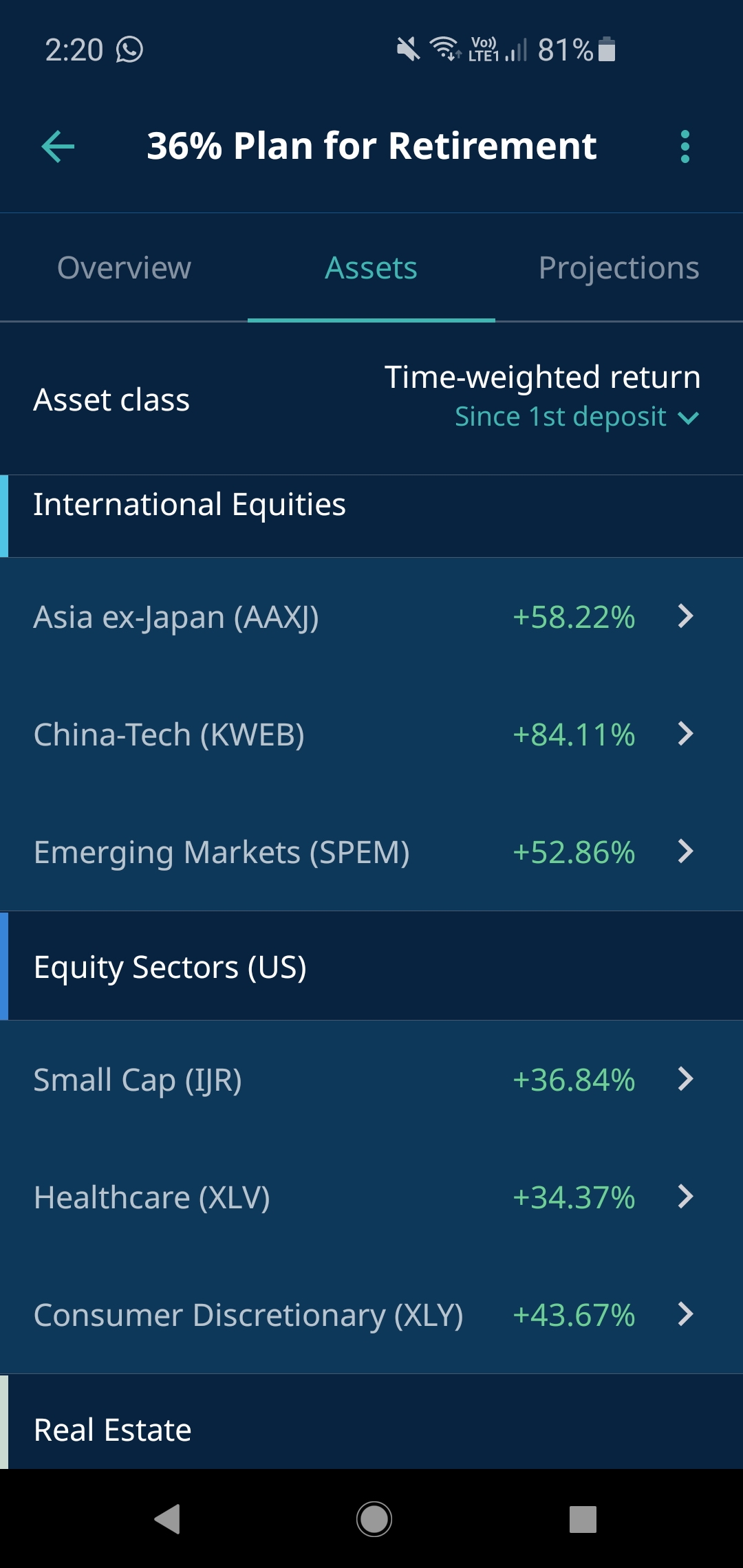Tap chevron beside Emerging Markets (SPEM)

coord(685,851)
